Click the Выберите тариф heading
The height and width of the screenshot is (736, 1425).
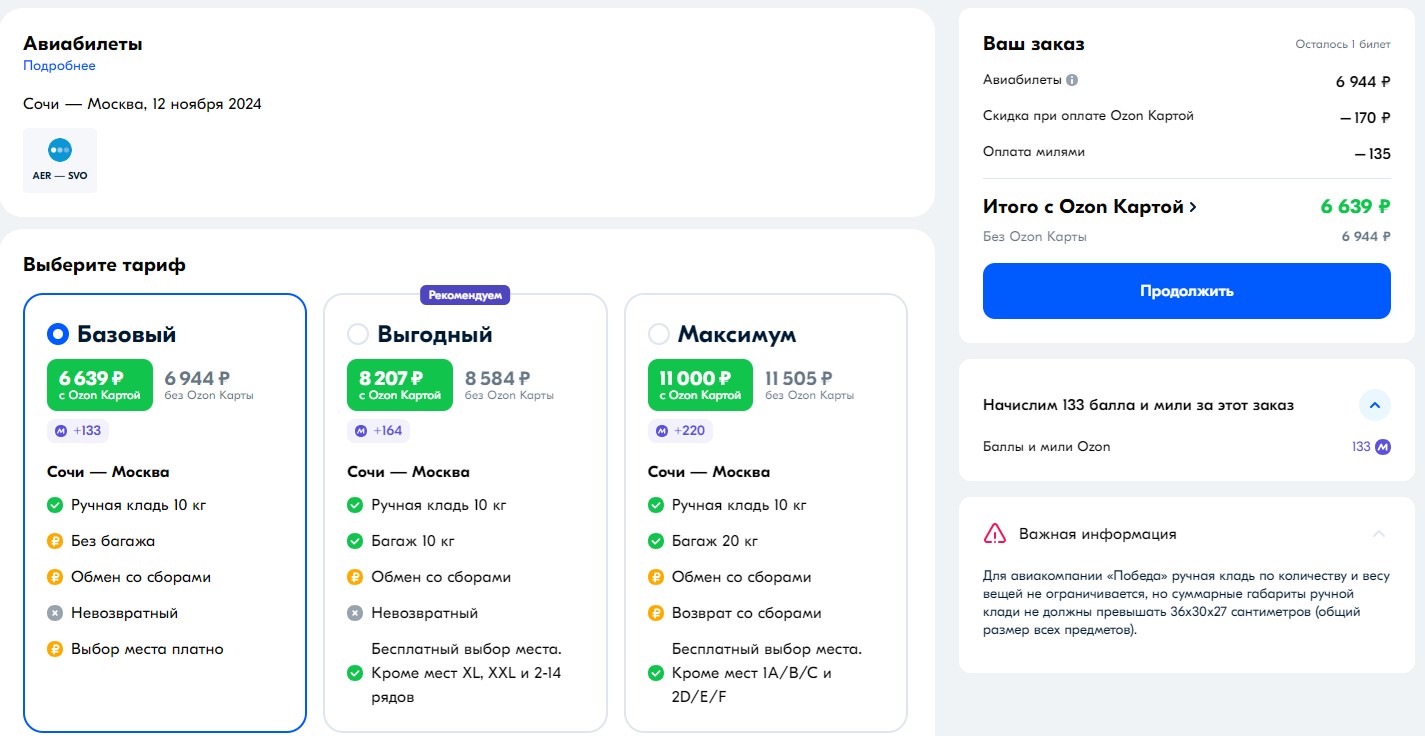104,265
